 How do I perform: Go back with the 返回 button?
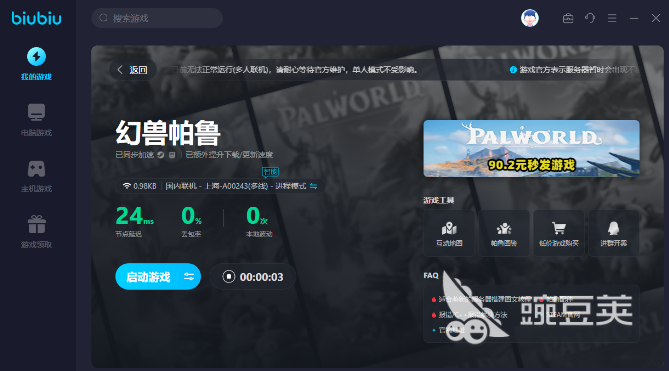click(x=133, y=70)
